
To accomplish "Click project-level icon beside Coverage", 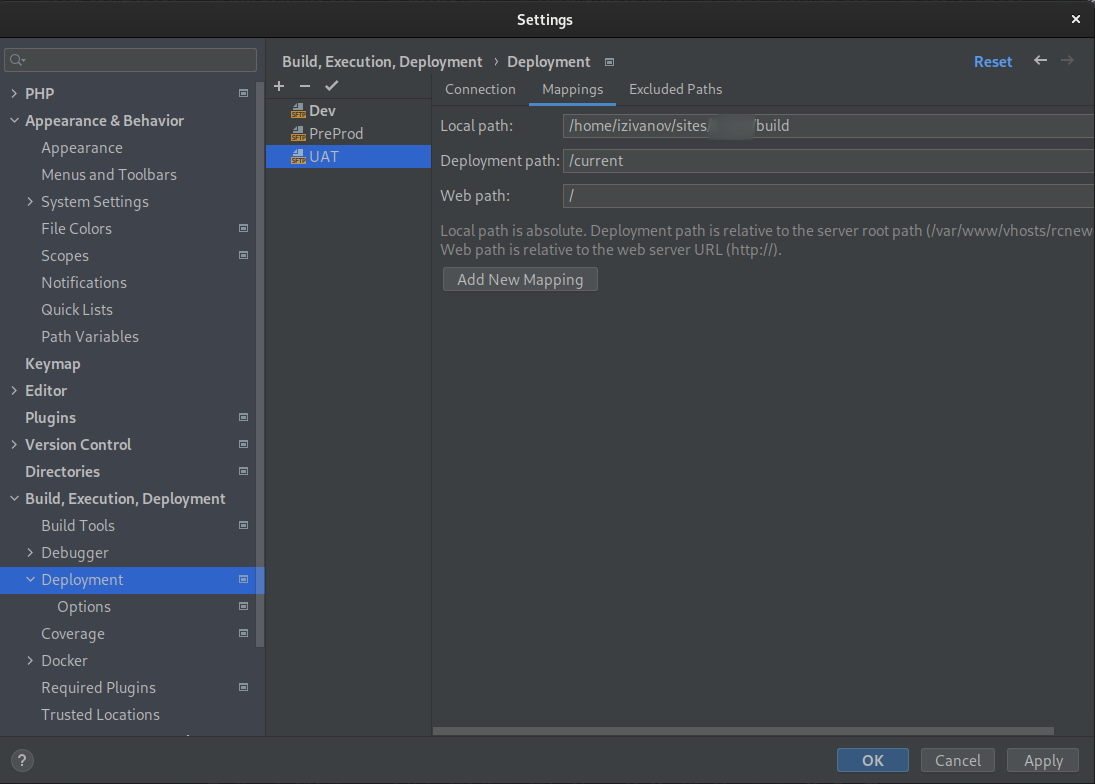I will [x=243, y=633].
